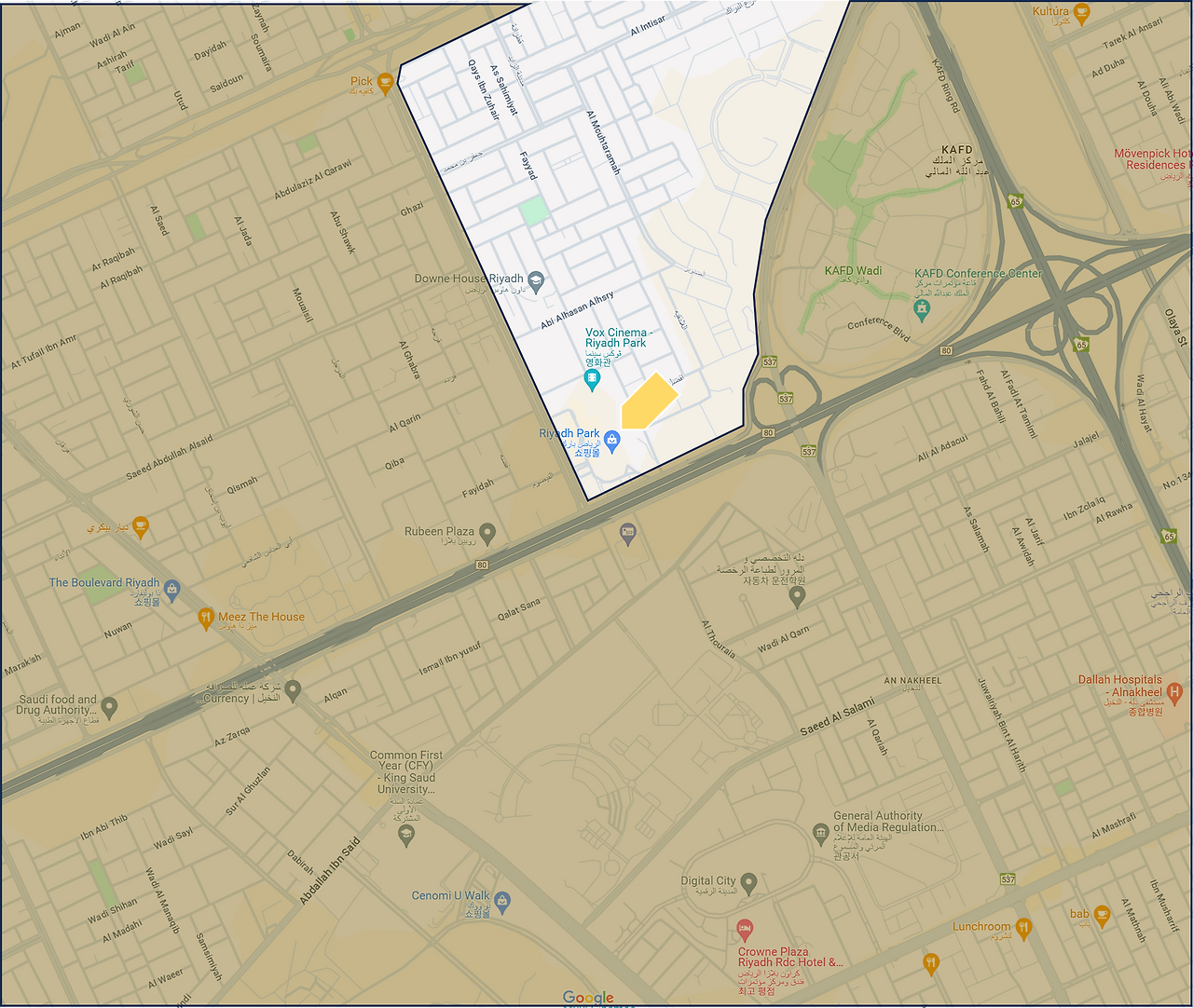Click the Saeed Al Salami street label

click(x=837, y=716)
